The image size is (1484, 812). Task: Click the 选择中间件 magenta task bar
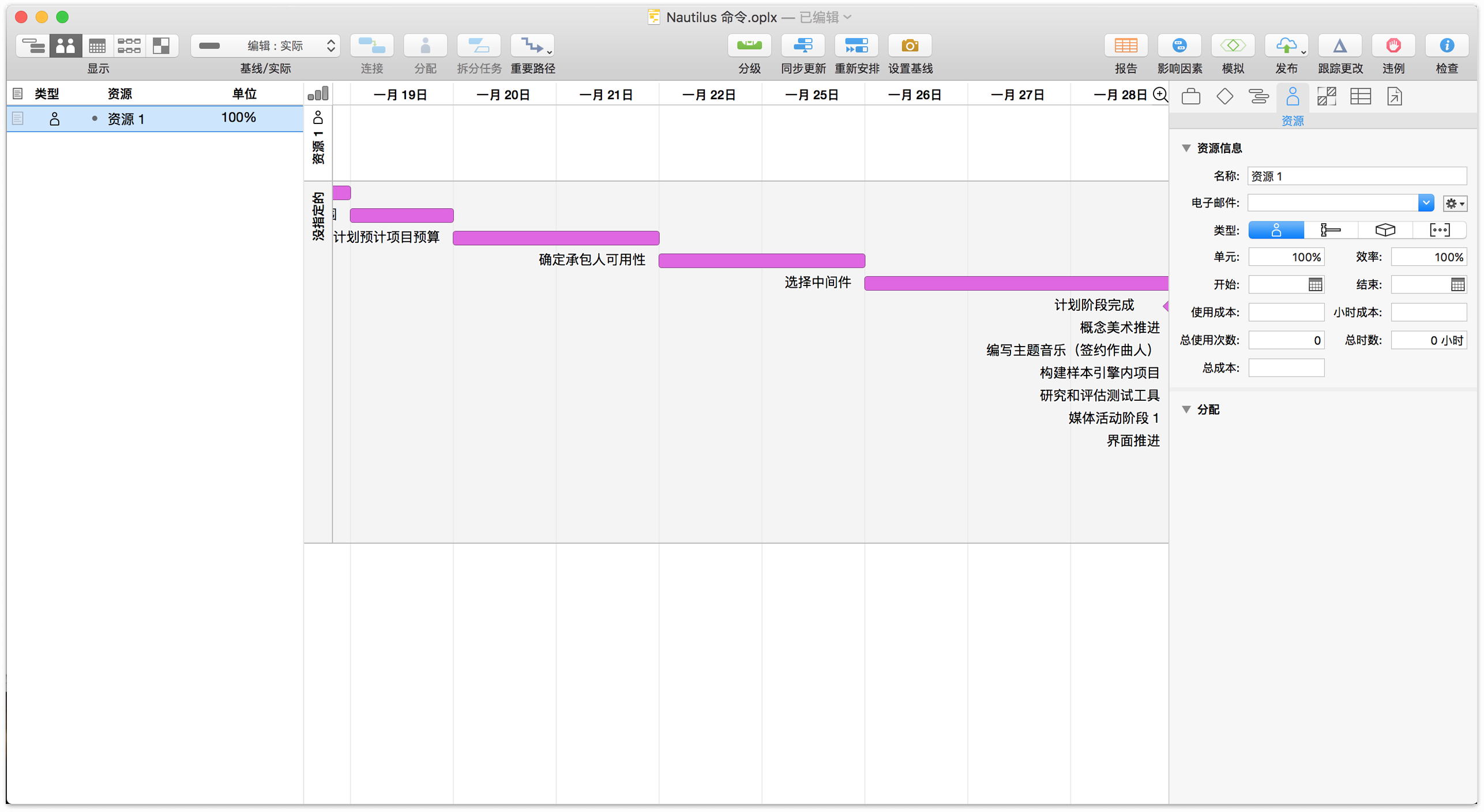pos(1015,283)
